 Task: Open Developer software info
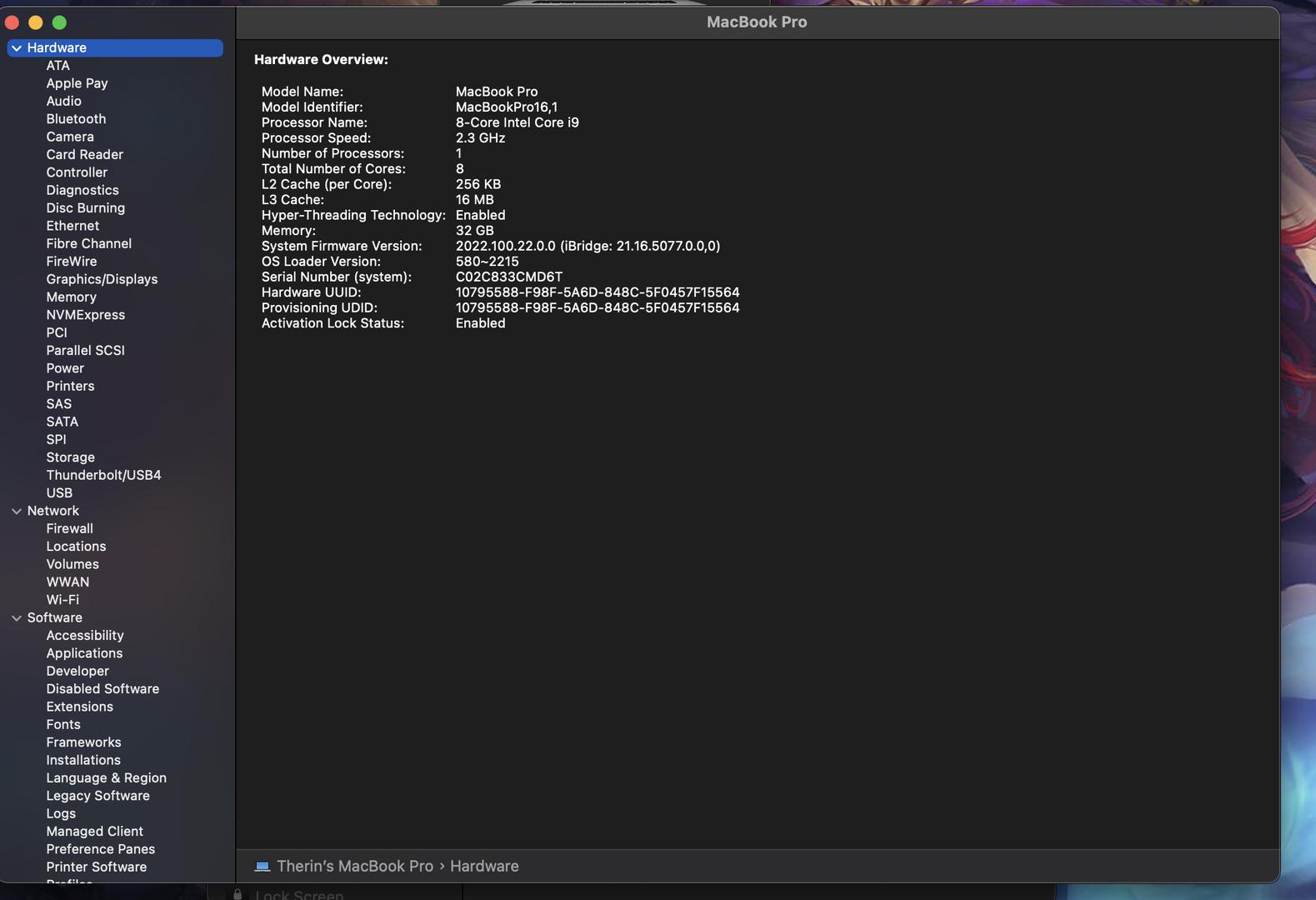(78, 671)
